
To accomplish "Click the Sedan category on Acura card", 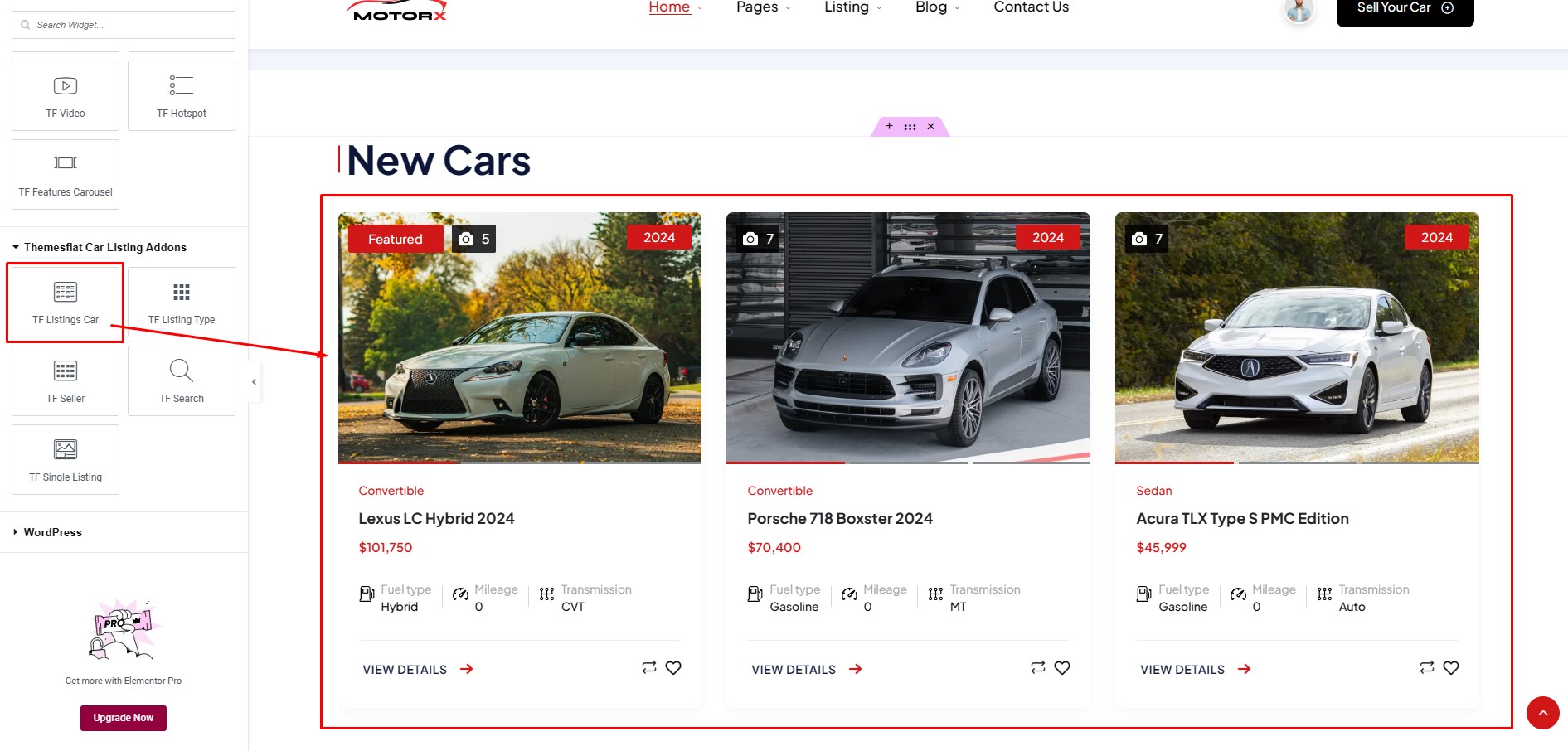I will pos(1153,491).
